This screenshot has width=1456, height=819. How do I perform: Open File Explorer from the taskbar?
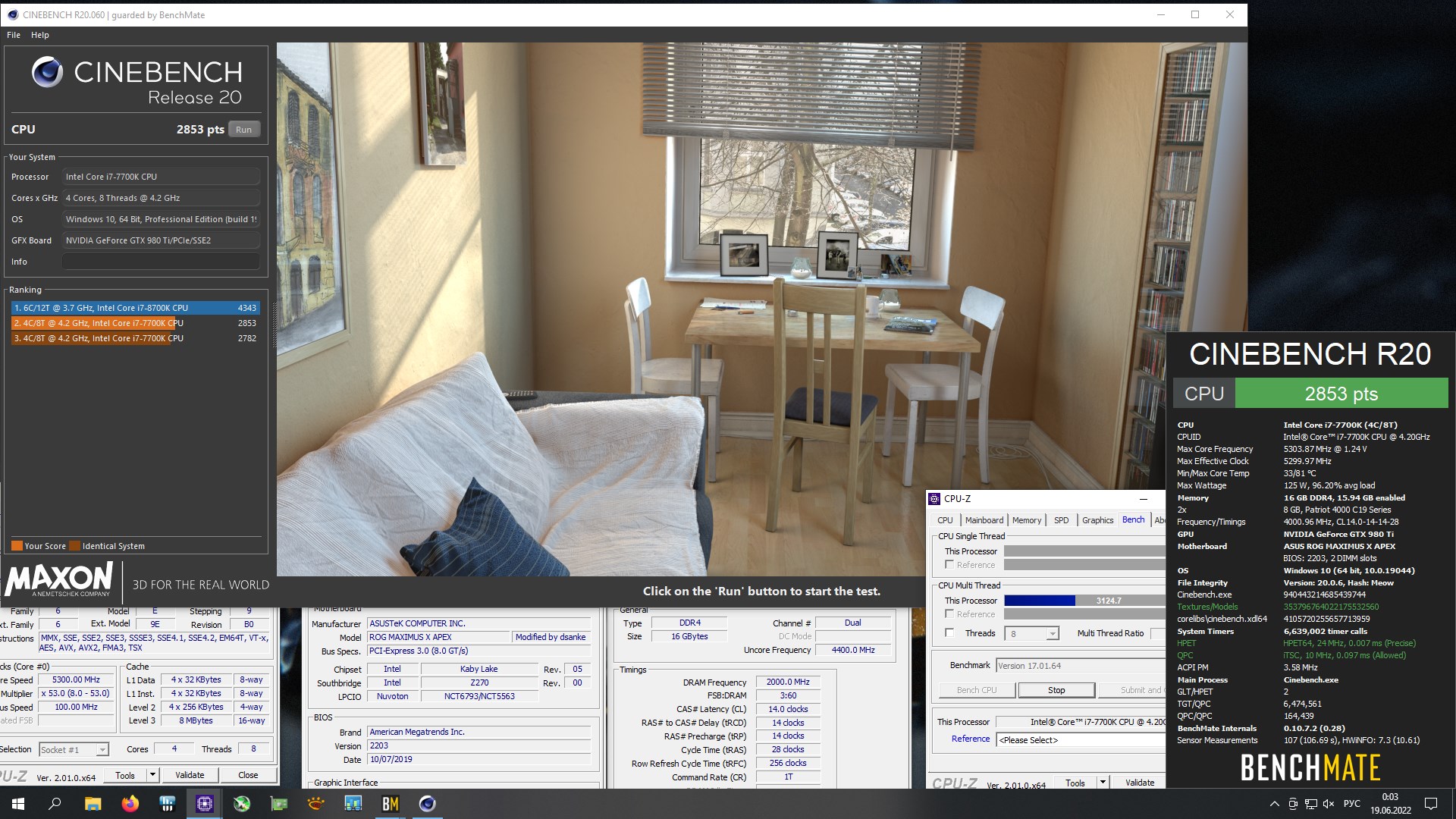(93, 804)
